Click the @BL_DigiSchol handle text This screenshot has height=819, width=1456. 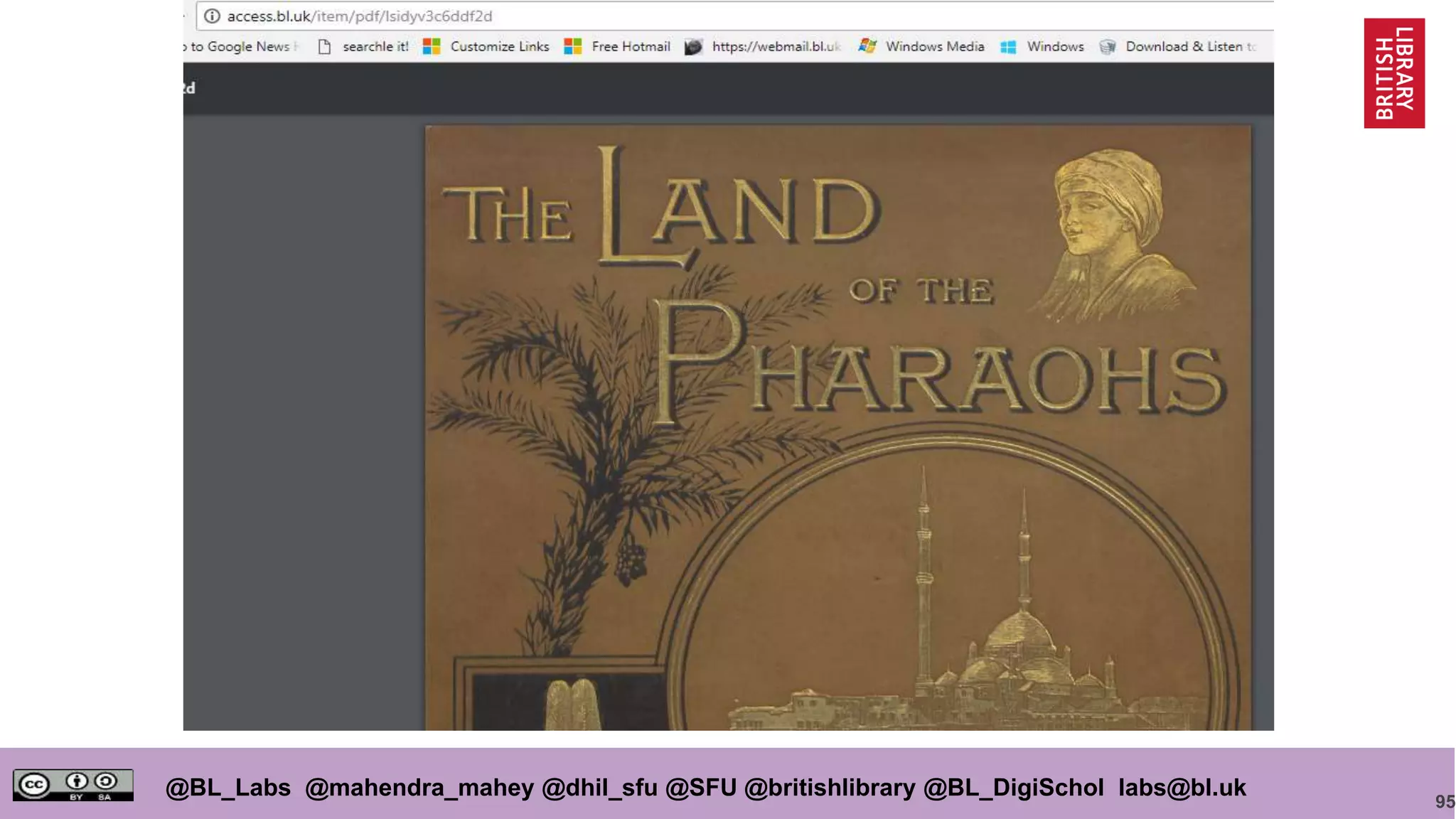[1014, 788]
